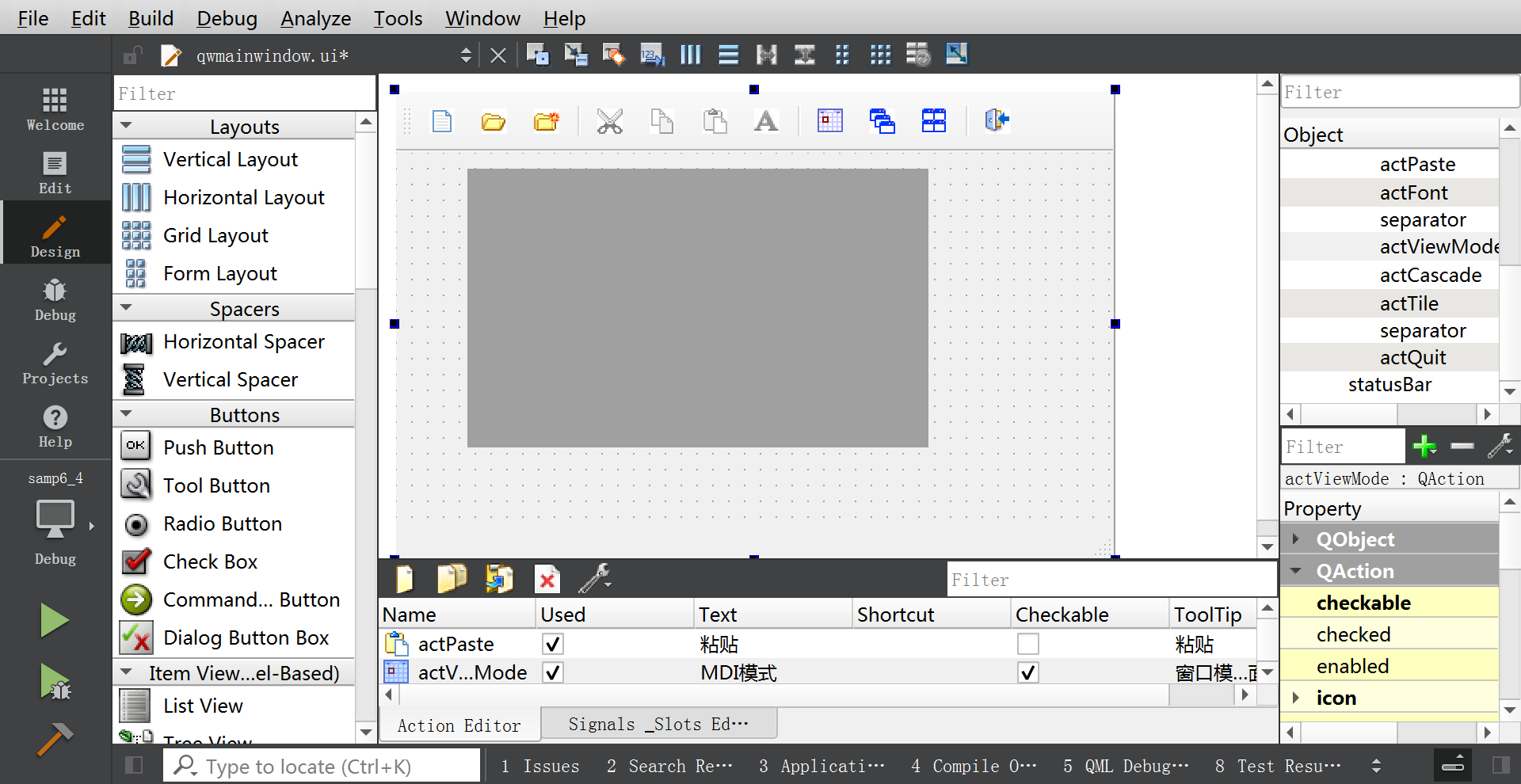Screen dimensions: 1521x784
Task: Click Adjust Size icon
Action: click(x=956, y=55)
